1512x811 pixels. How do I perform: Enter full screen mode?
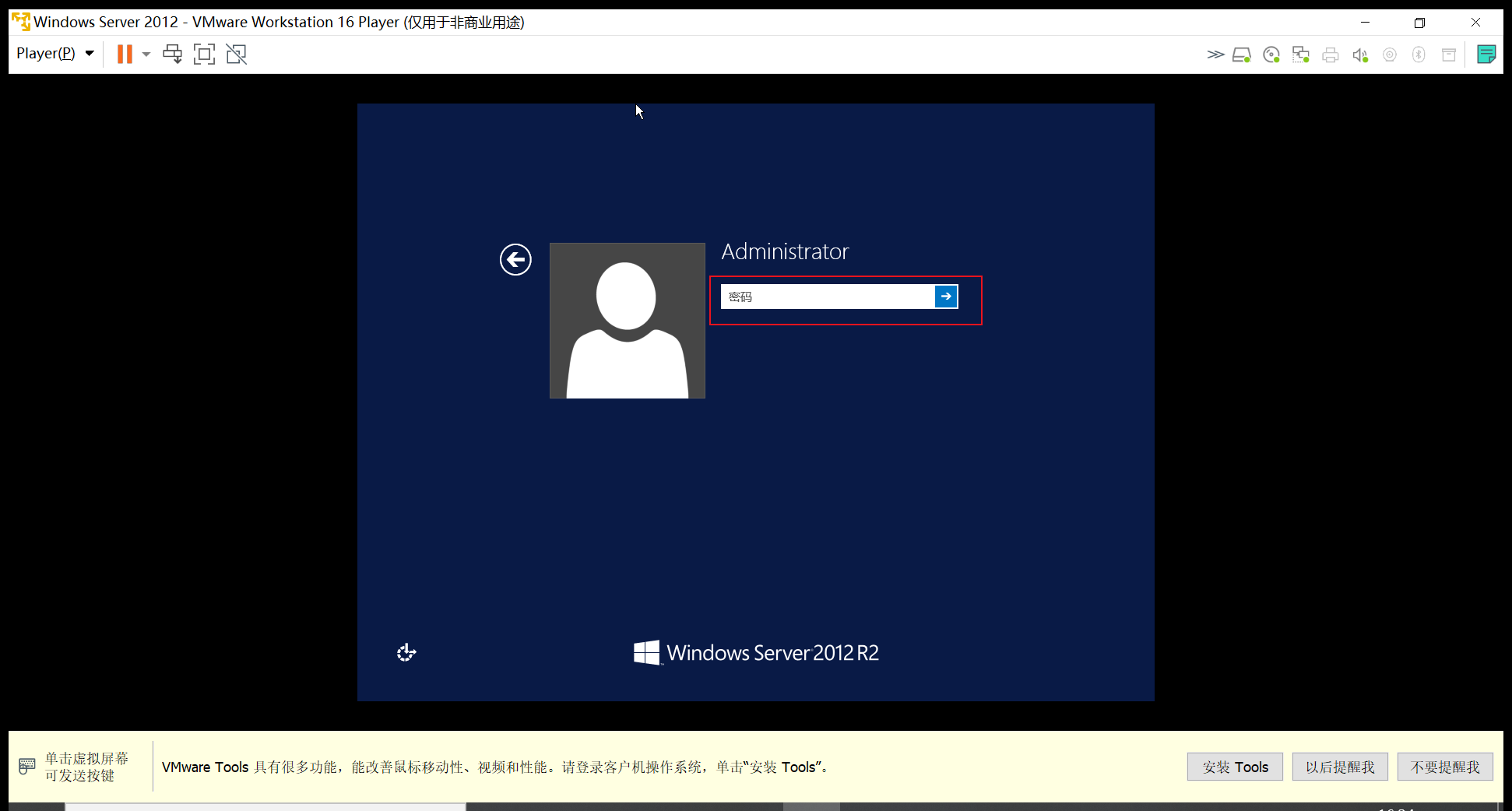(x=204, y=54)
